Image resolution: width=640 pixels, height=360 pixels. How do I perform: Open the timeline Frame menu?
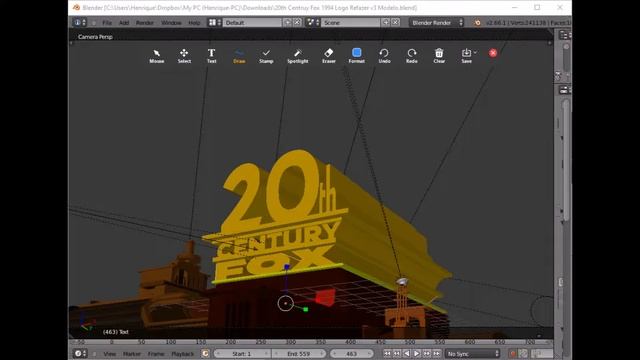[x=156, y=354]
